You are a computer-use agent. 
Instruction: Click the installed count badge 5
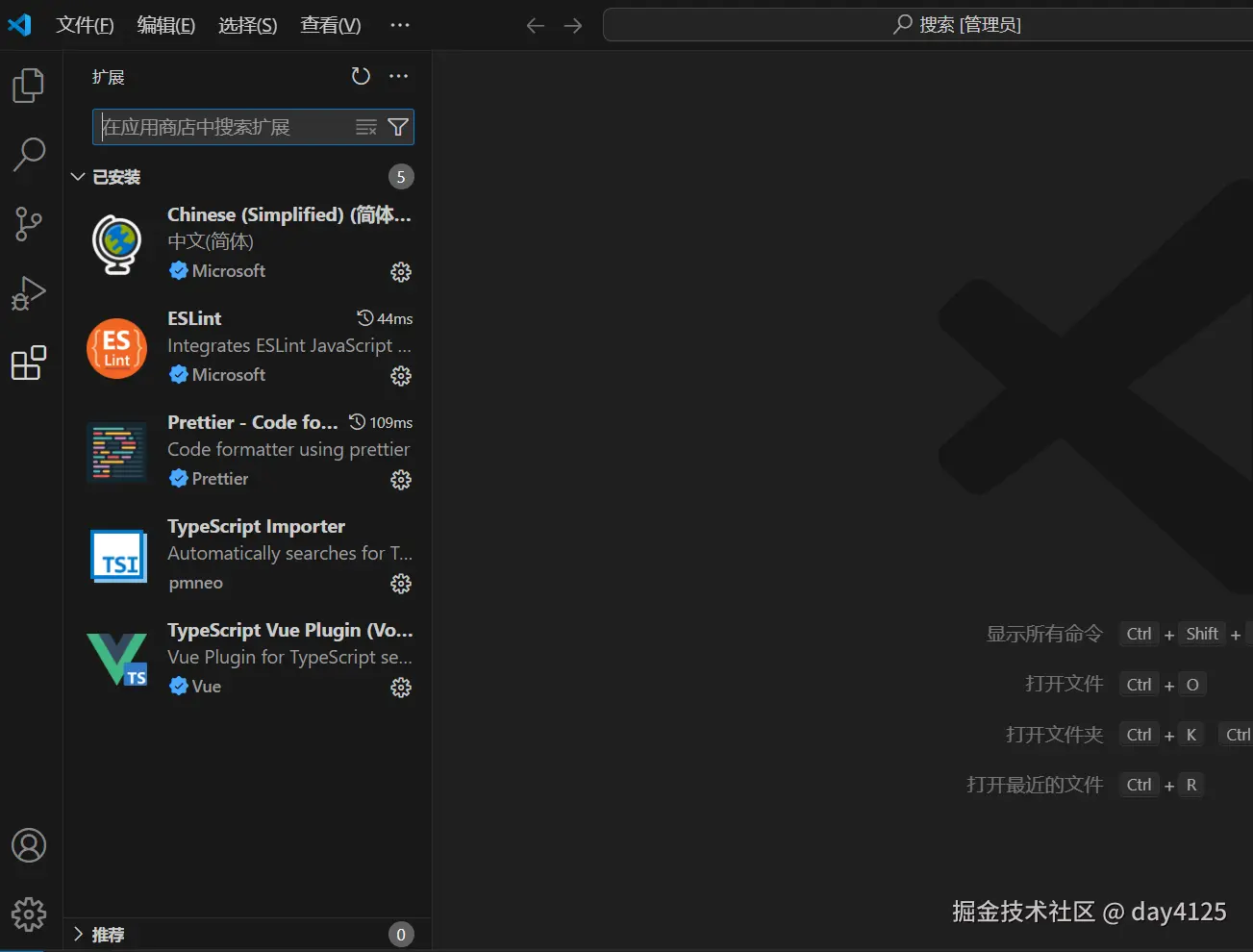point(401,177)
